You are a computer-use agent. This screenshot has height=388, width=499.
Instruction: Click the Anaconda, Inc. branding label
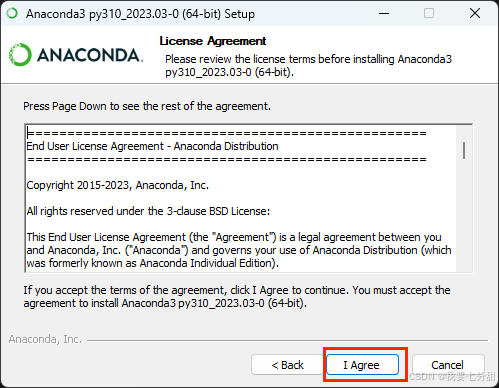click(x=45, y=339)
